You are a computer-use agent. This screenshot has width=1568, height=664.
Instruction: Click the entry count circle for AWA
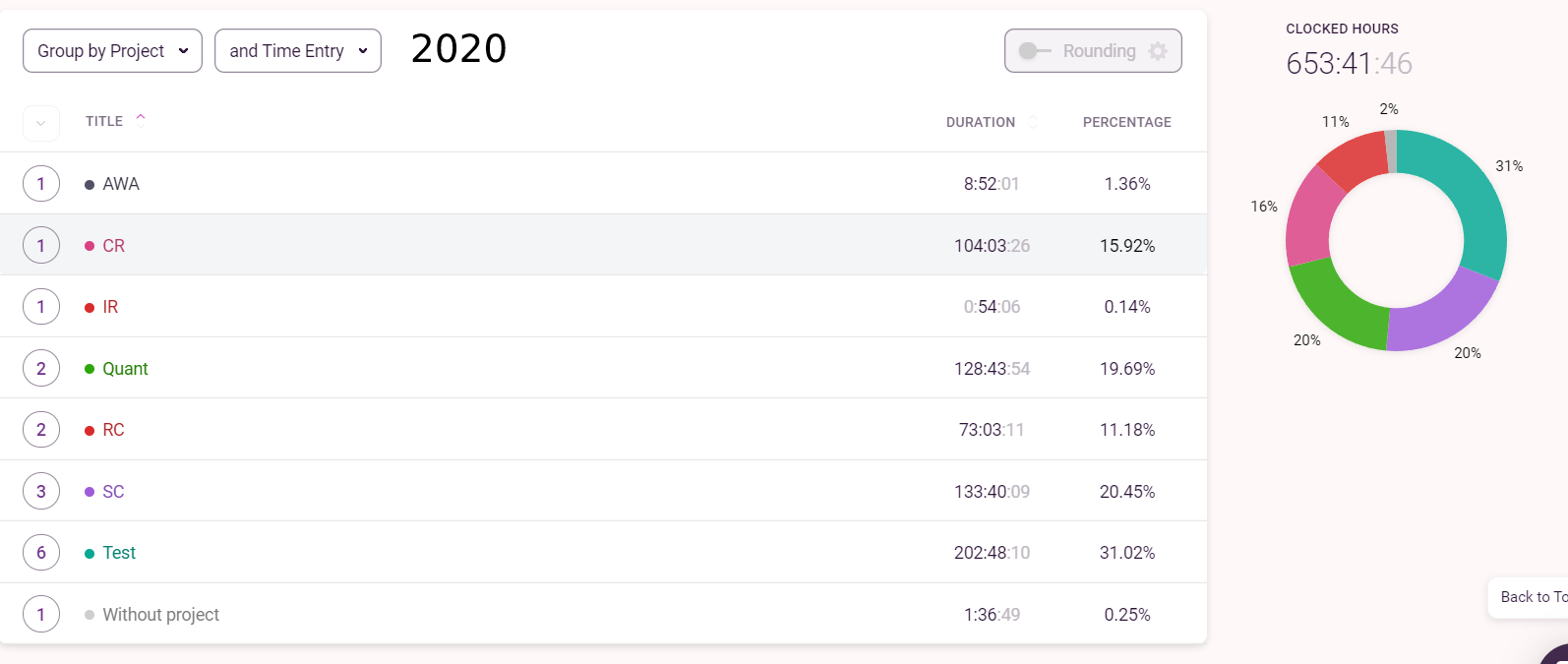tap(41, 184)
